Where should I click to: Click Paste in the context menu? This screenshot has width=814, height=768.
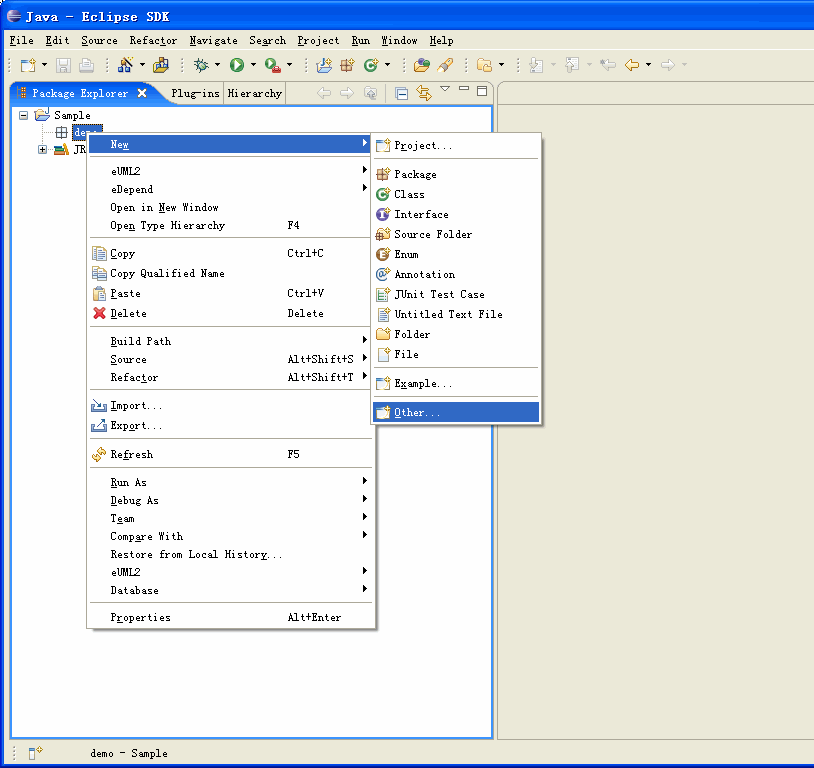click(x=230, y=293)
